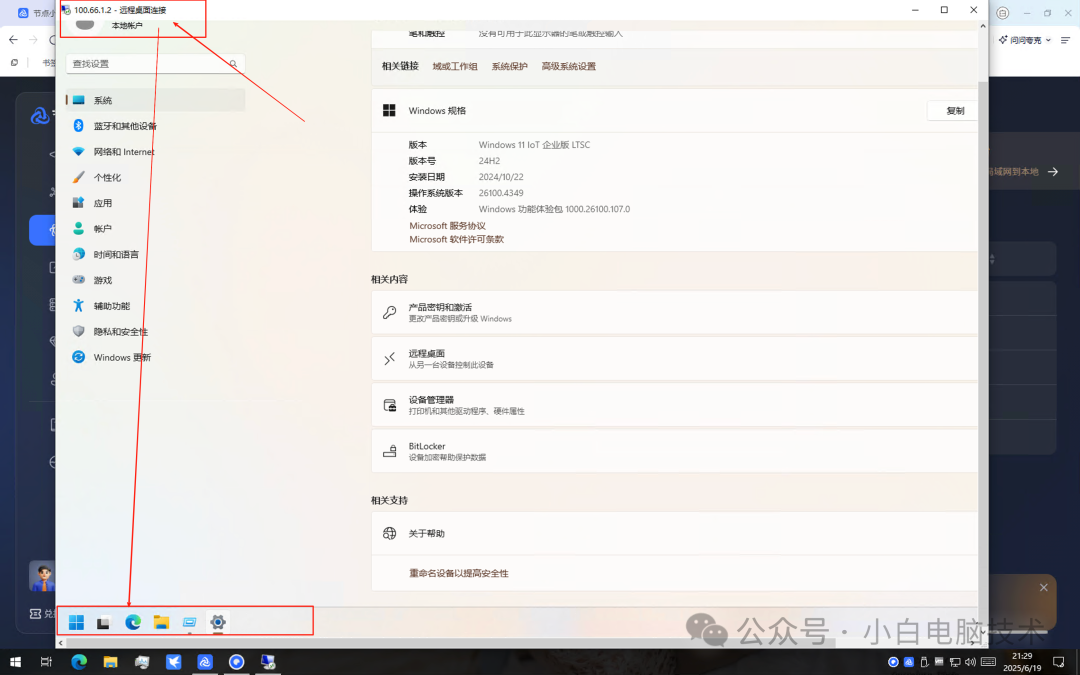
Task: Open 个性化 settings
Action: coord(156,177)
